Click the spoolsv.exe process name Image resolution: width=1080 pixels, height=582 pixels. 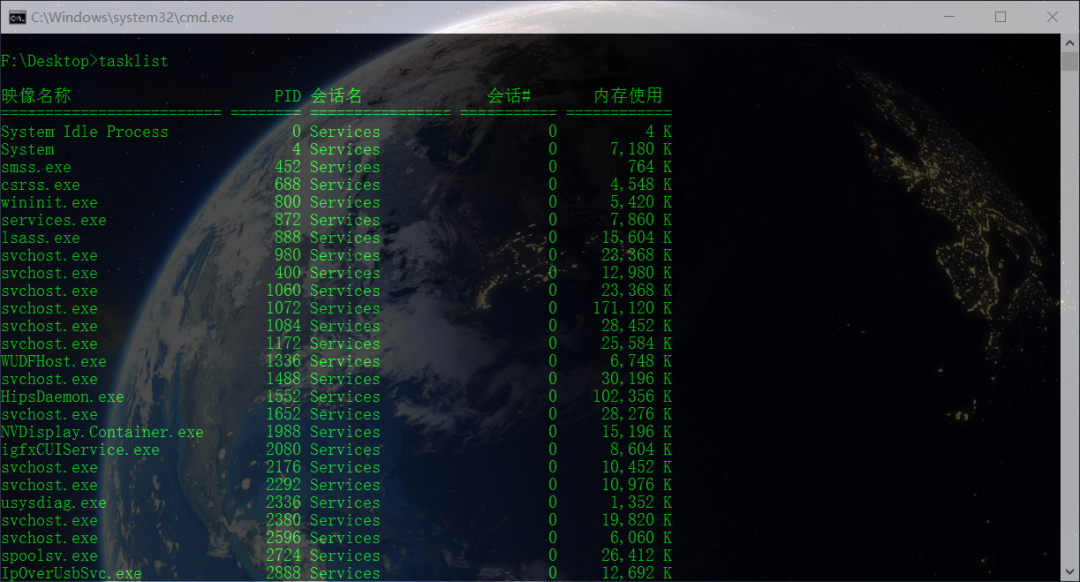pos(50,556)
